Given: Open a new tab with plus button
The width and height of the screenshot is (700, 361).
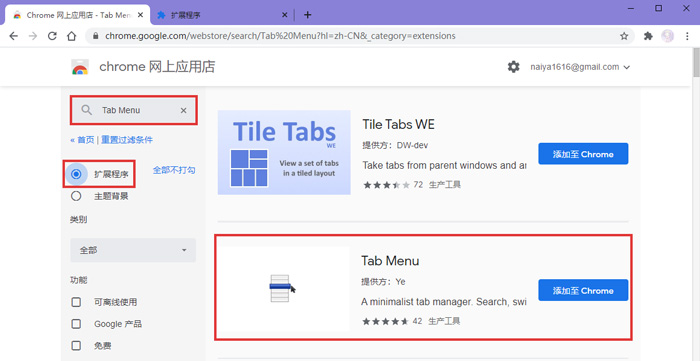Looking at the screenshot, I should (x=307, y=15).
